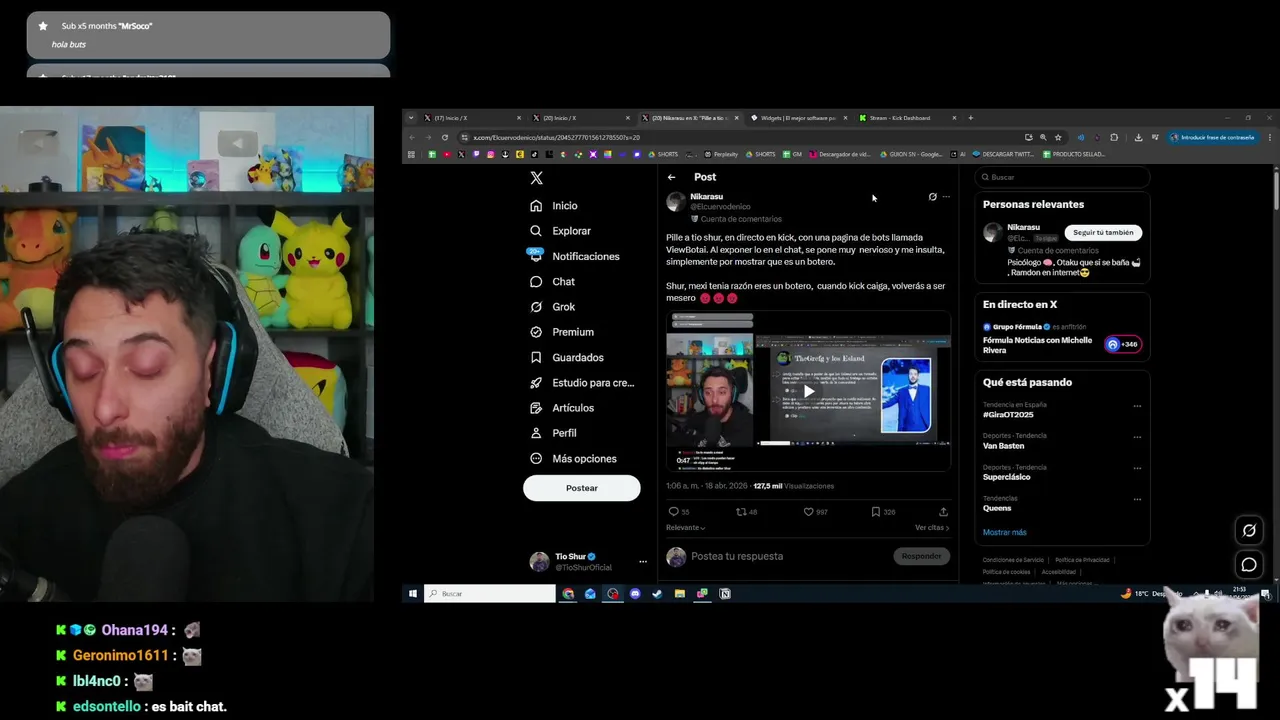Open Grok in the sidebar
The height and width of the screenshot is (720, 1280).
click(553, 307)
